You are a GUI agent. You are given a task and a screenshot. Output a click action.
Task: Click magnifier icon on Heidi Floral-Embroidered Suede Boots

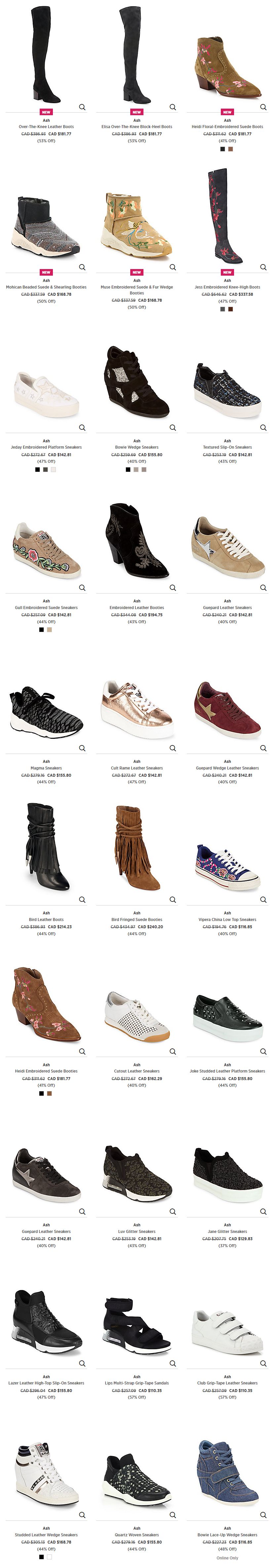263,107
